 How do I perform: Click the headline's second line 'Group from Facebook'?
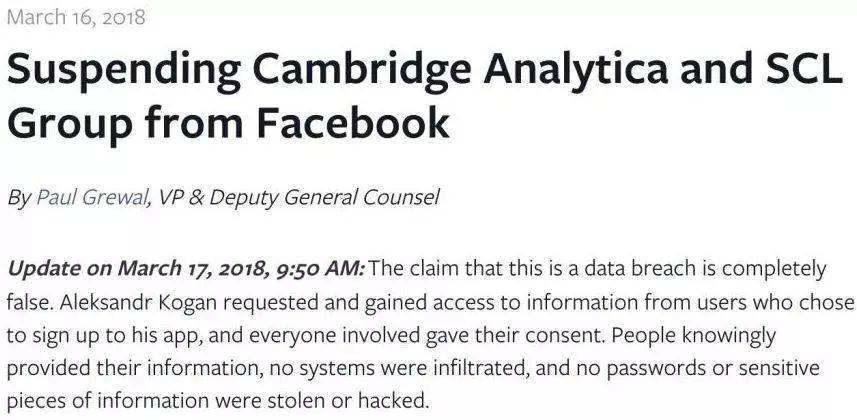(x=228, y=125)
